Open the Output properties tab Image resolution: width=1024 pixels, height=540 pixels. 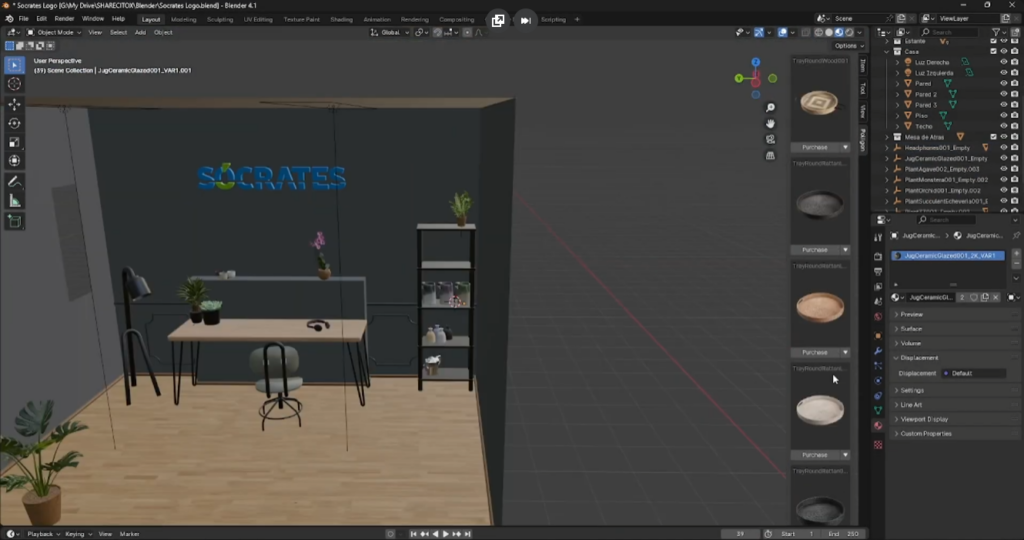[878, 272]
